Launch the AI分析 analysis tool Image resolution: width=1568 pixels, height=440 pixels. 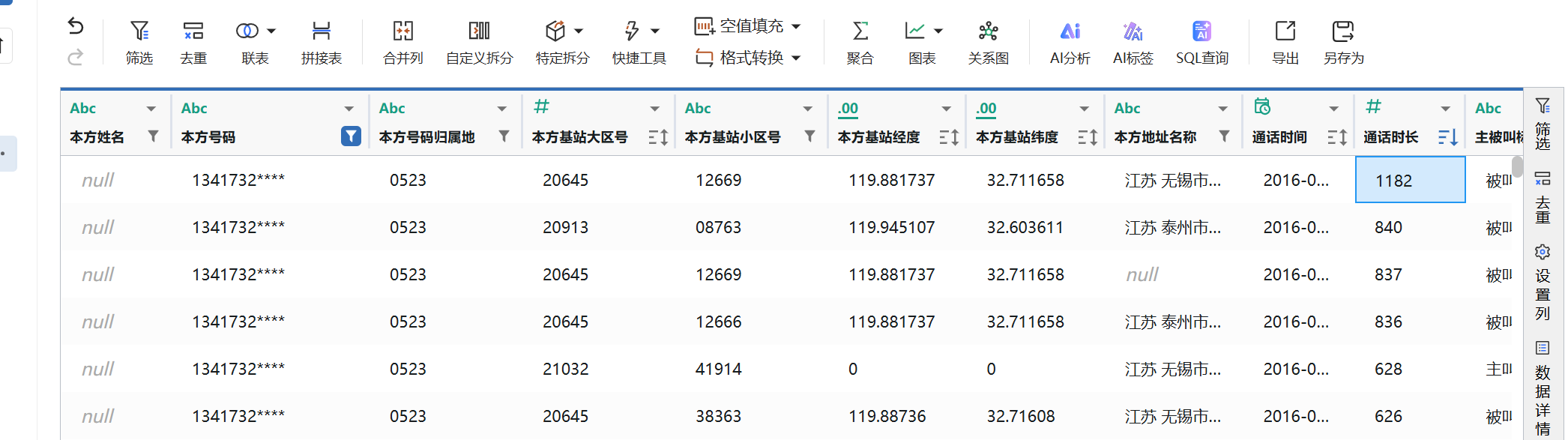1070,41
